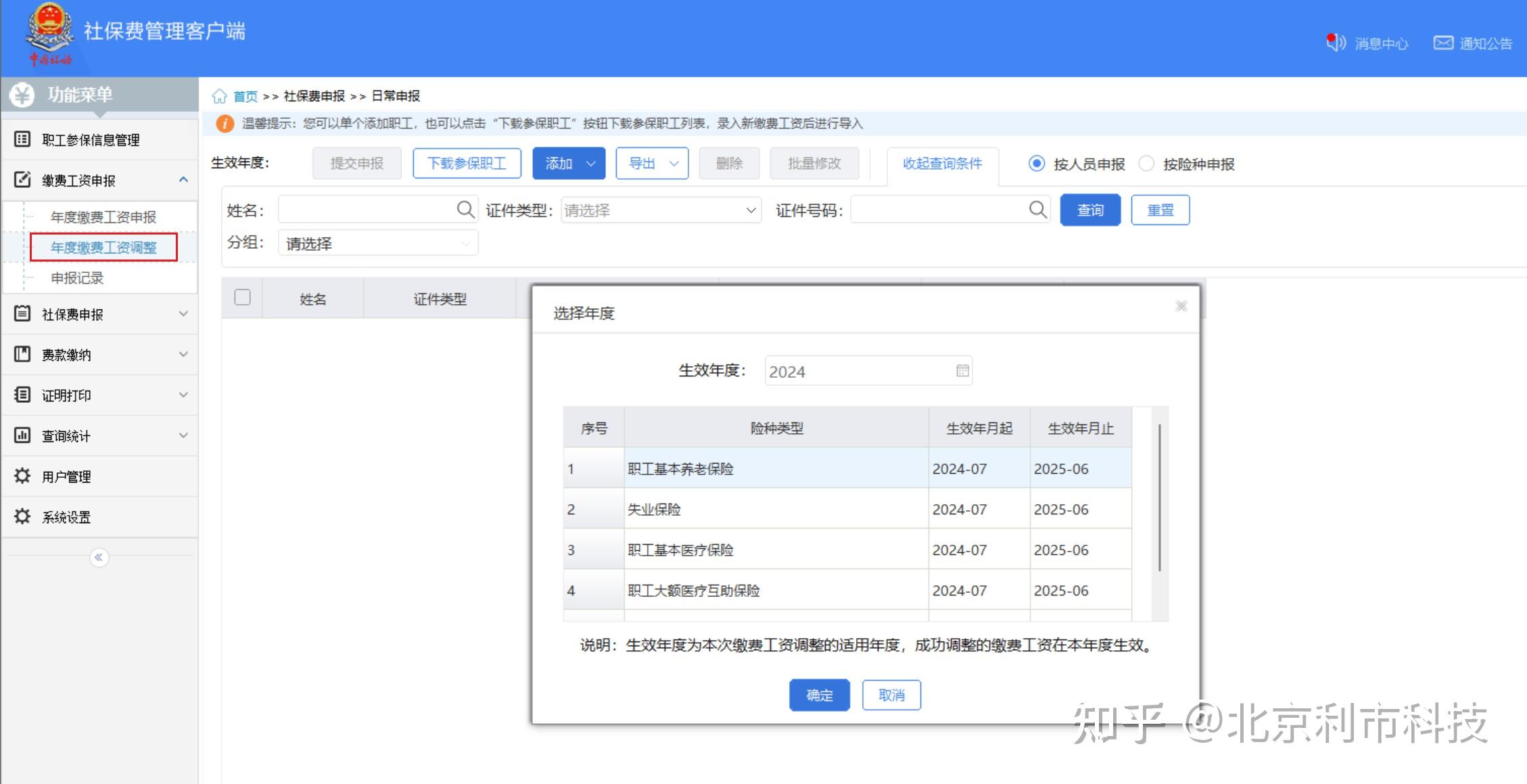Click the orange info icon by 温馨提示
This screenshot has width=1527, height=784.
225,124
